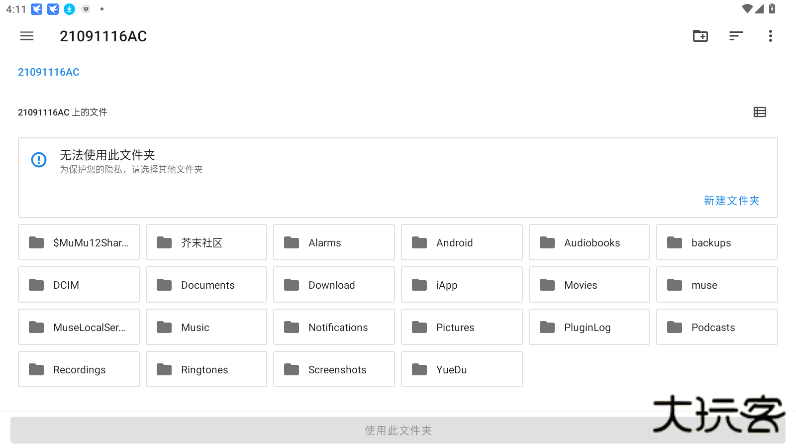Image resolution: width=796 pixels, height=448 pixels.
Task: Tap the download notification icon in status bar
Action: [x=70, y=9]
